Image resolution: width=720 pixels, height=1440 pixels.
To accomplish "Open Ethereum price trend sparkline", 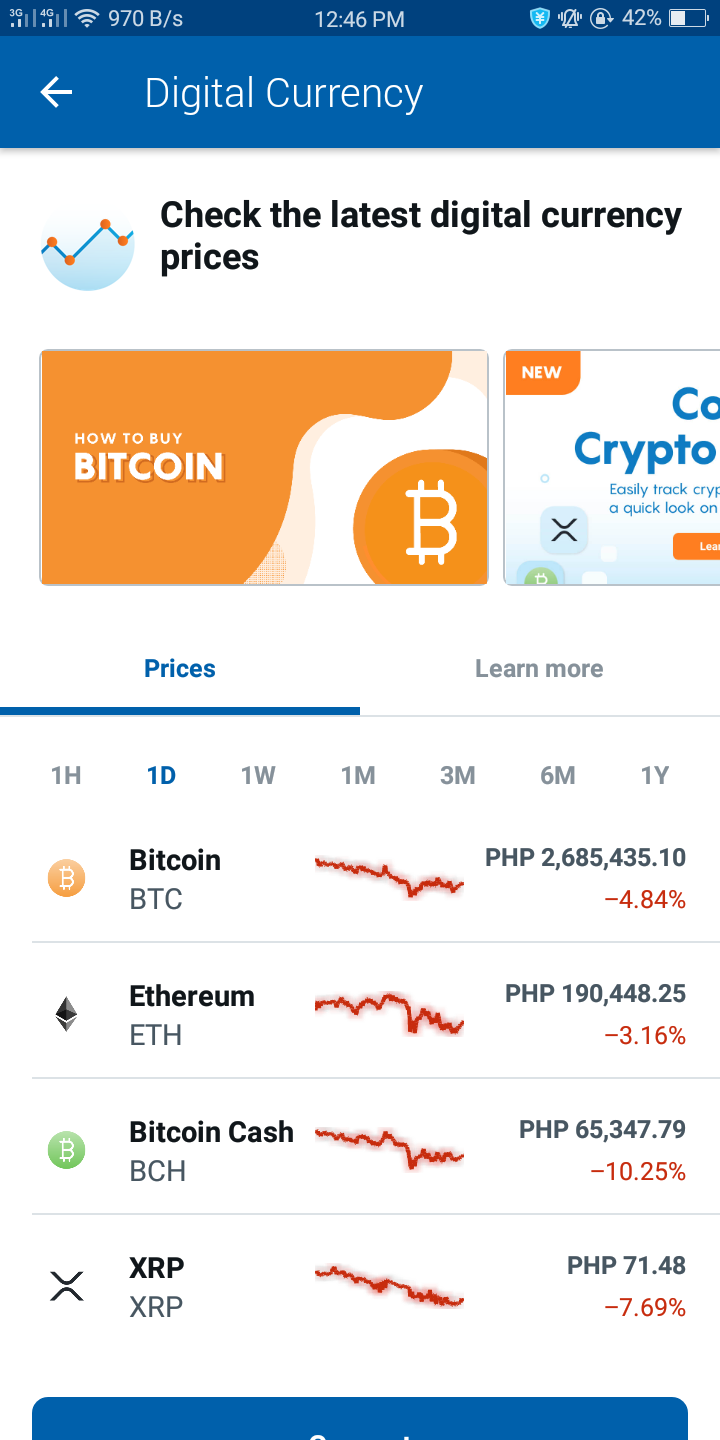I will 389,1013.
